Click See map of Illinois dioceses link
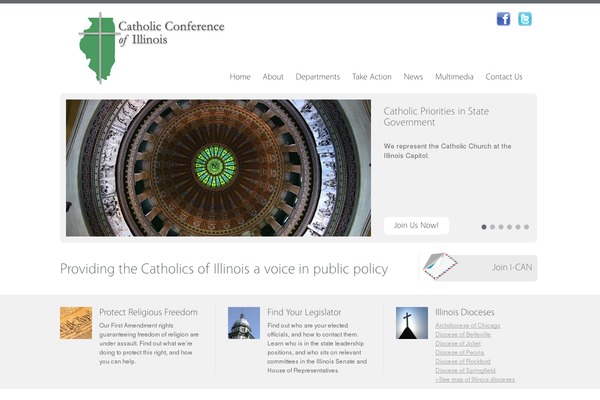Screen dimensions: 600x400 tap(475, 380)
